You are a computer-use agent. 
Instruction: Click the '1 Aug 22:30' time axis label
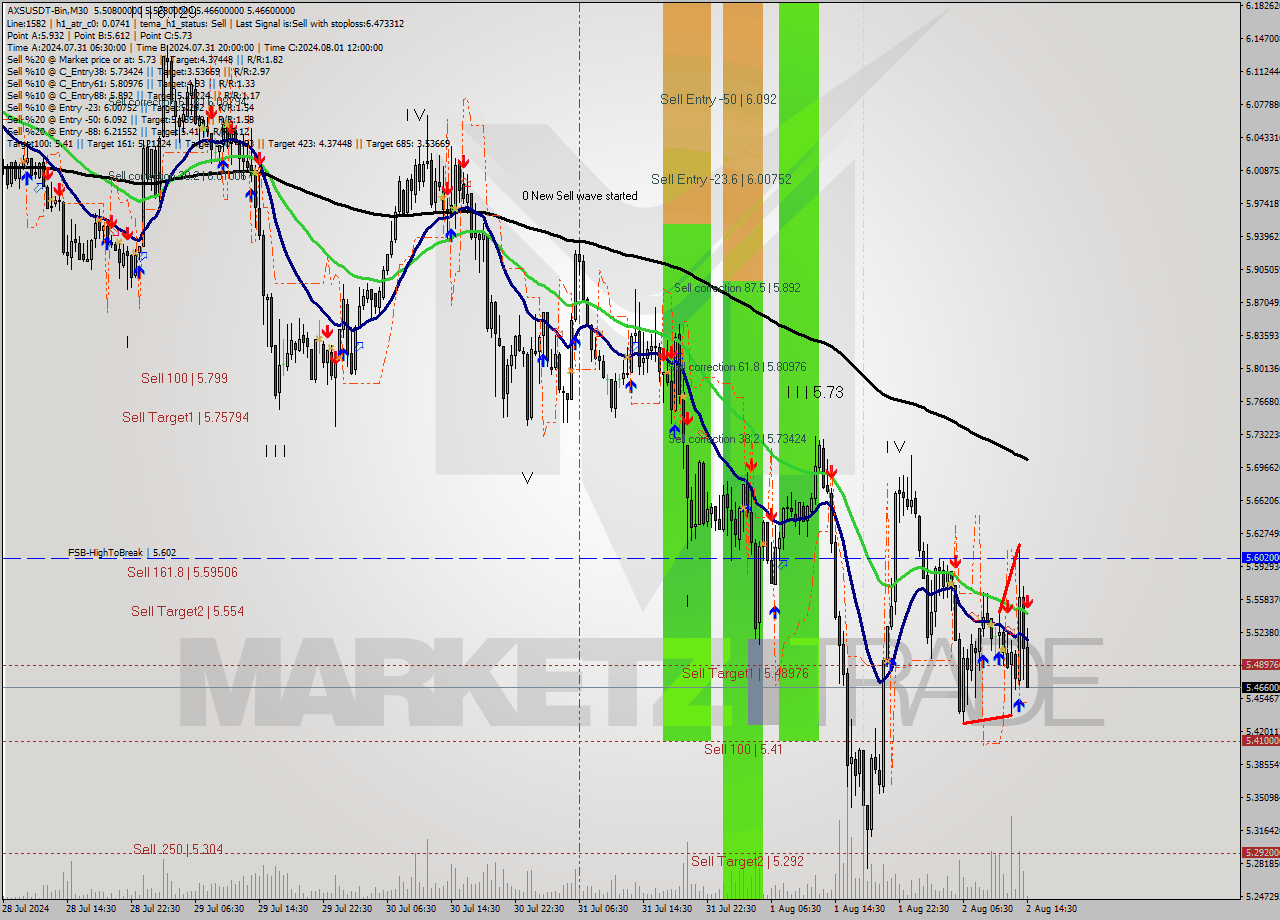[x=922, y=909]
